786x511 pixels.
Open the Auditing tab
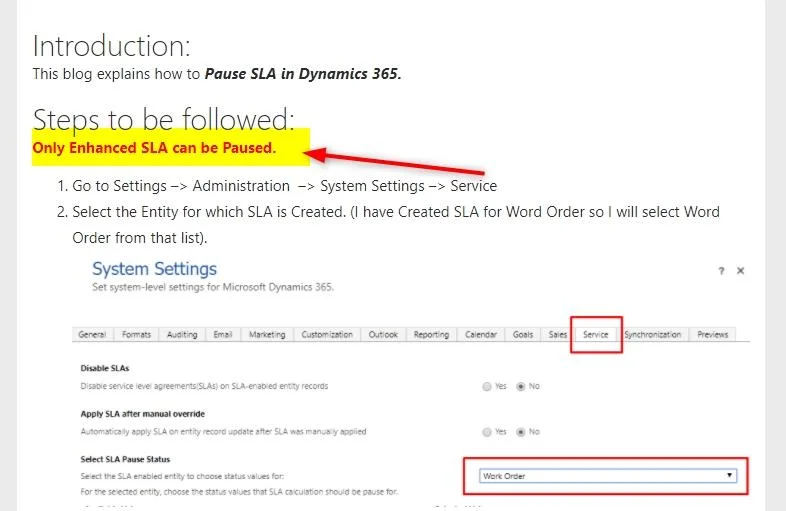(182, 334)
